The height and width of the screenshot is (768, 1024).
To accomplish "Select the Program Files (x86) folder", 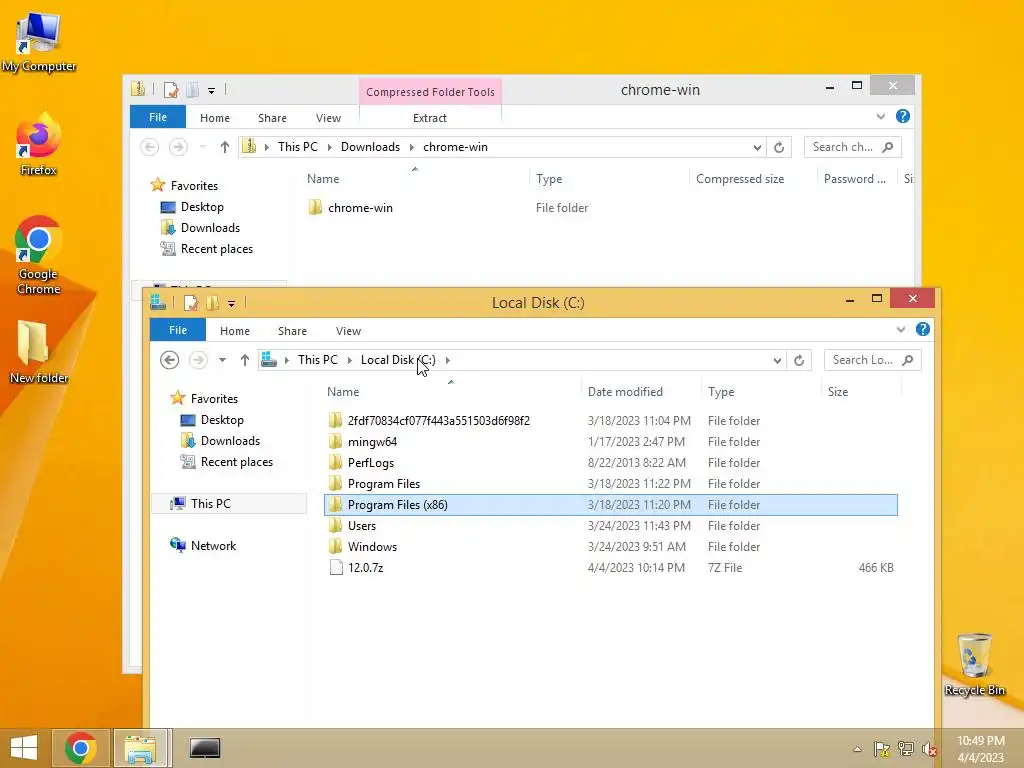I will [x=611, y=505].
